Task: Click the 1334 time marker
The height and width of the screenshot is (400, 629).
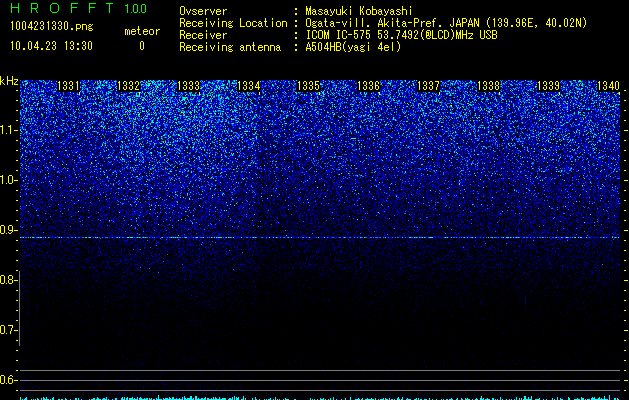Action: click(249, 86)
